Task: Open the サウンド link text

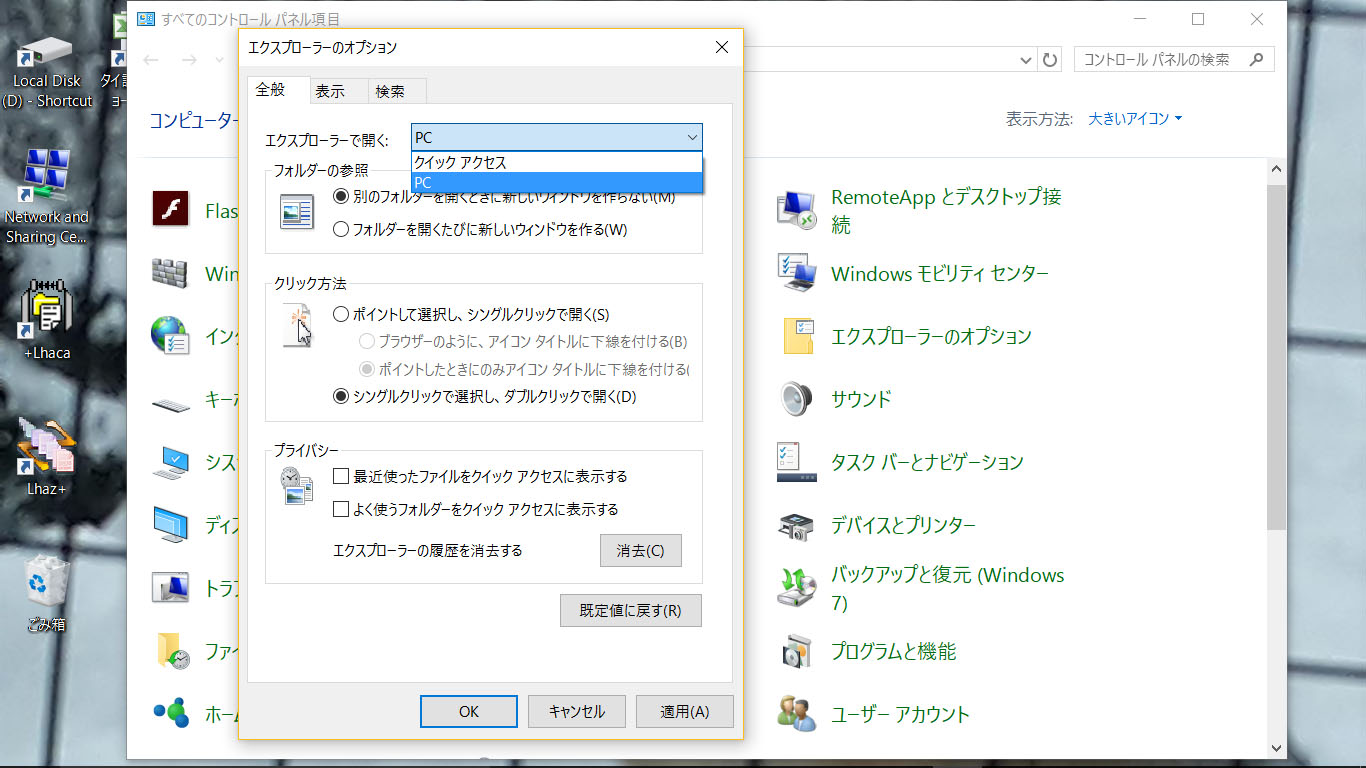Action: click(861, 399)
